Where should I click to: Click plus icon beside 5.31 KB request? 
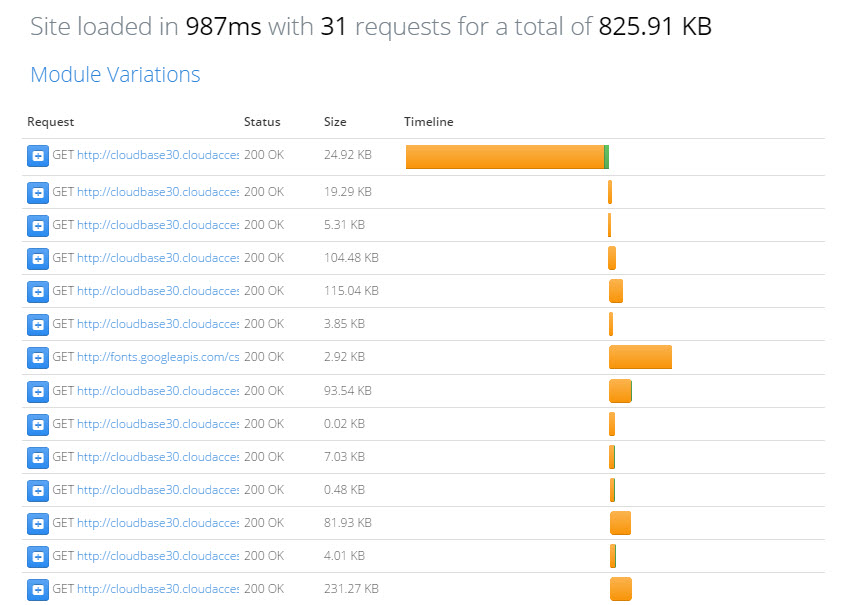[x=38, y=226]
